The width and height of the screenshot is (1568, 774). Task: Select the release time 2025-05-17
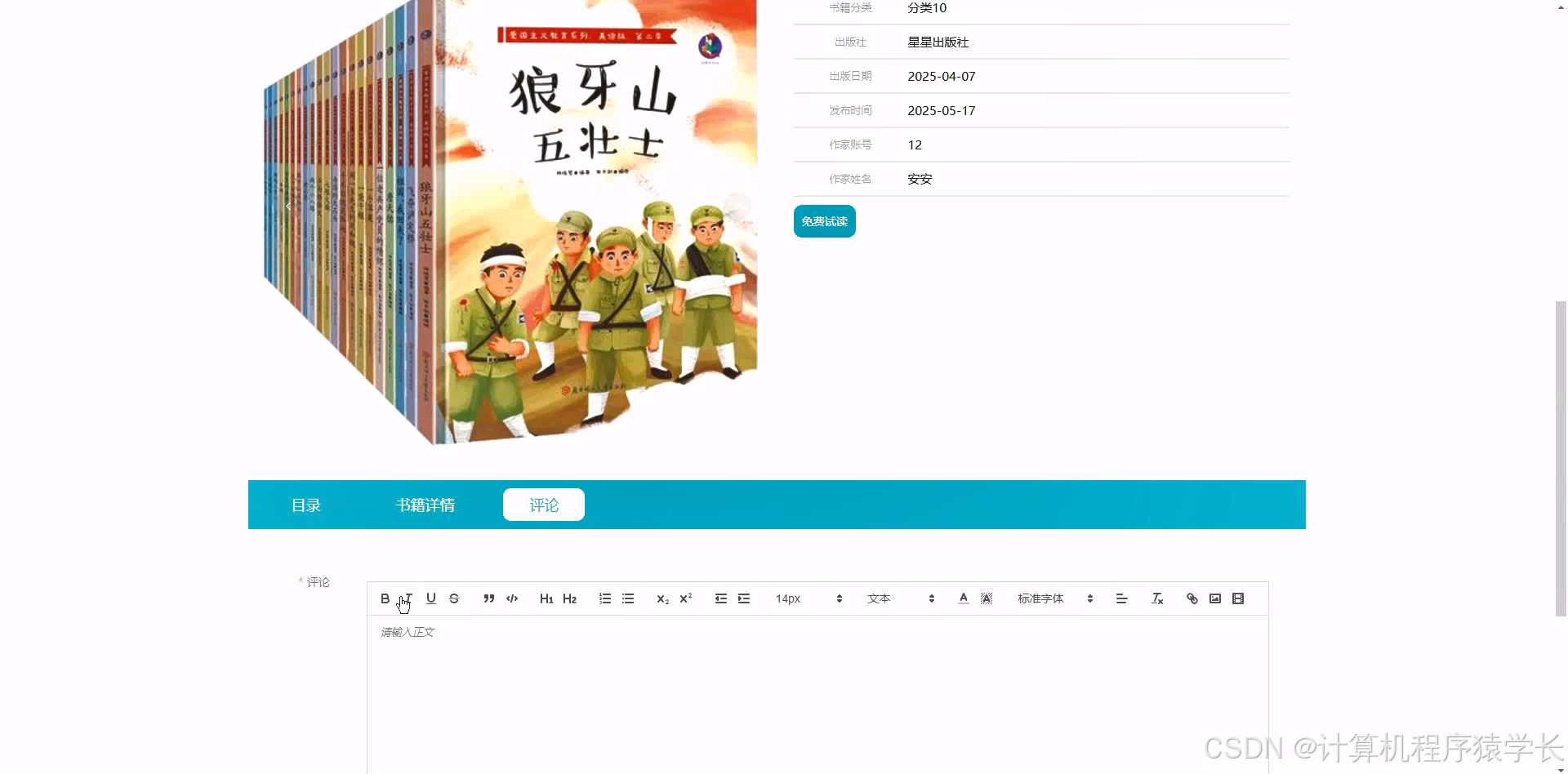[942, 110]
